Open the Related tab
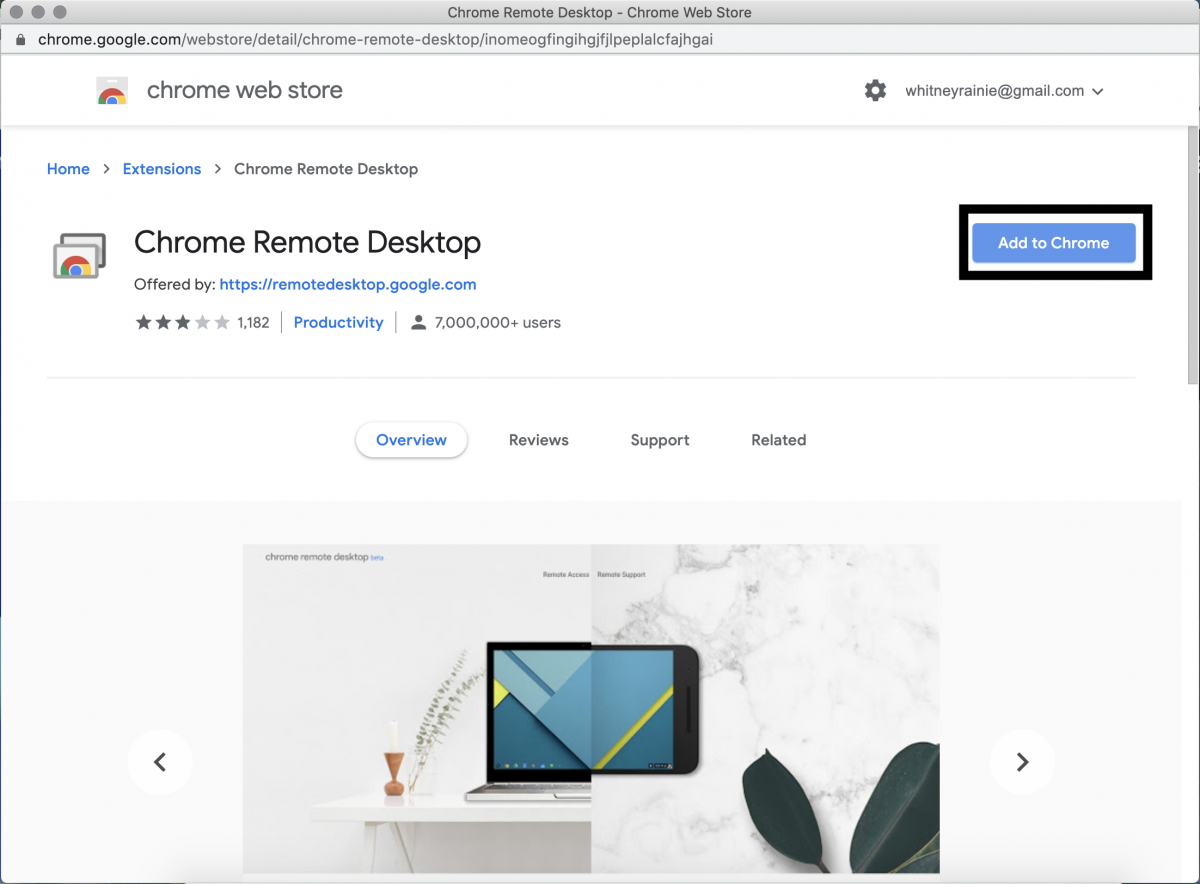The height and width of the screenshot is (884, 1200). 779,440
